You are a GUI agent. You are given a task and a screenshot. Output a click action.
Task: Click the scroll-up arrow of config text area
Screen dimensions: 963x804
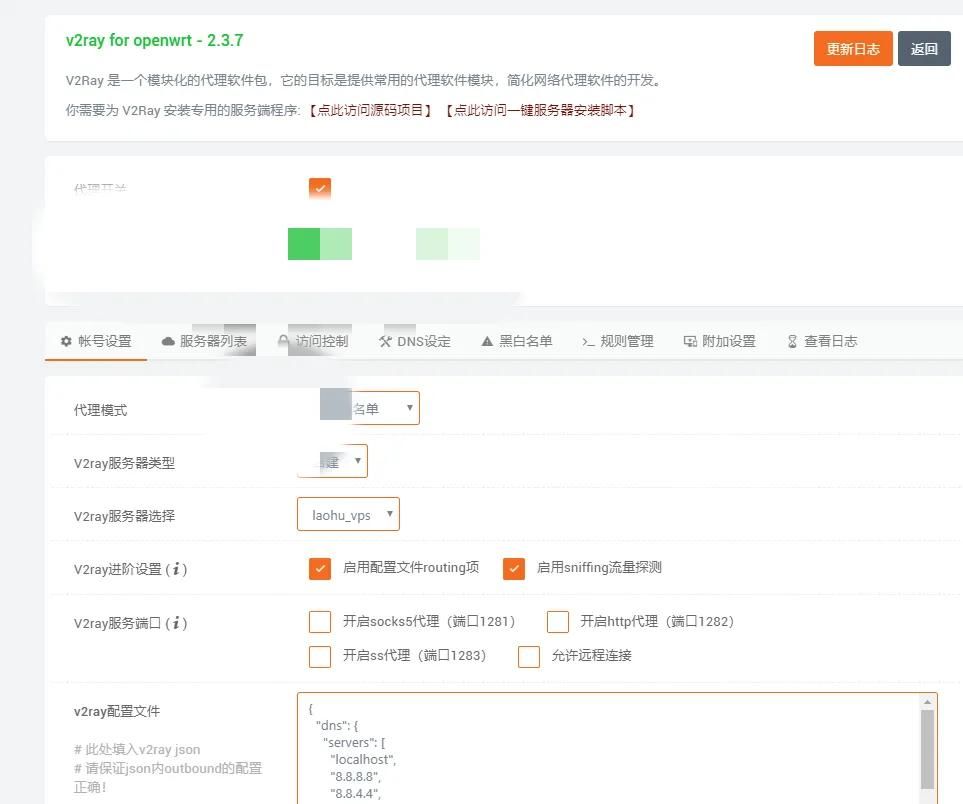tap(927, 702)
